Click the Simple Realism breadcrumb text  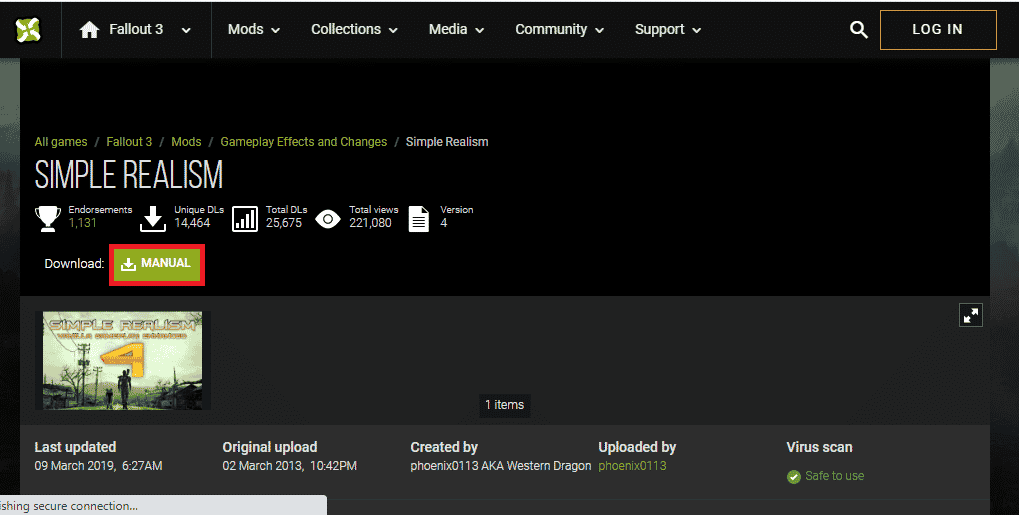[447, 142]
